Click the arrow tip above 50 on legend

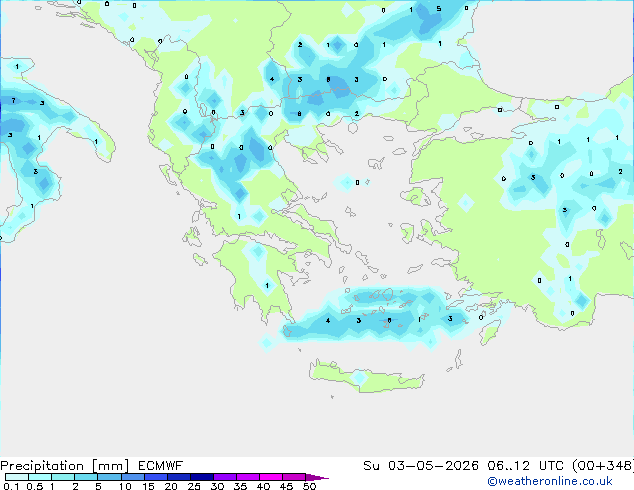pyautogui.click(x=317, y=477)
